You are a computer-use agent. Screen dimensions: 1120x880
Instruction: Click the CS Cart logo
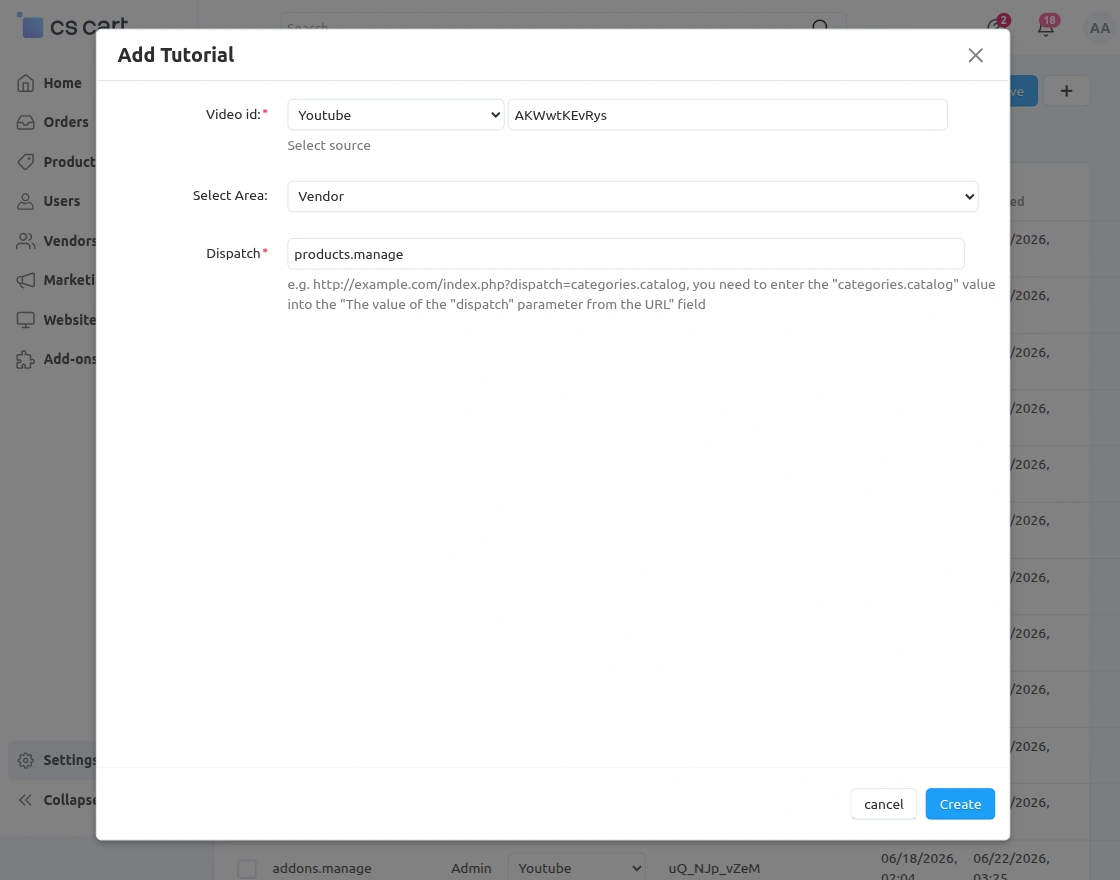[x=72, y=26]
